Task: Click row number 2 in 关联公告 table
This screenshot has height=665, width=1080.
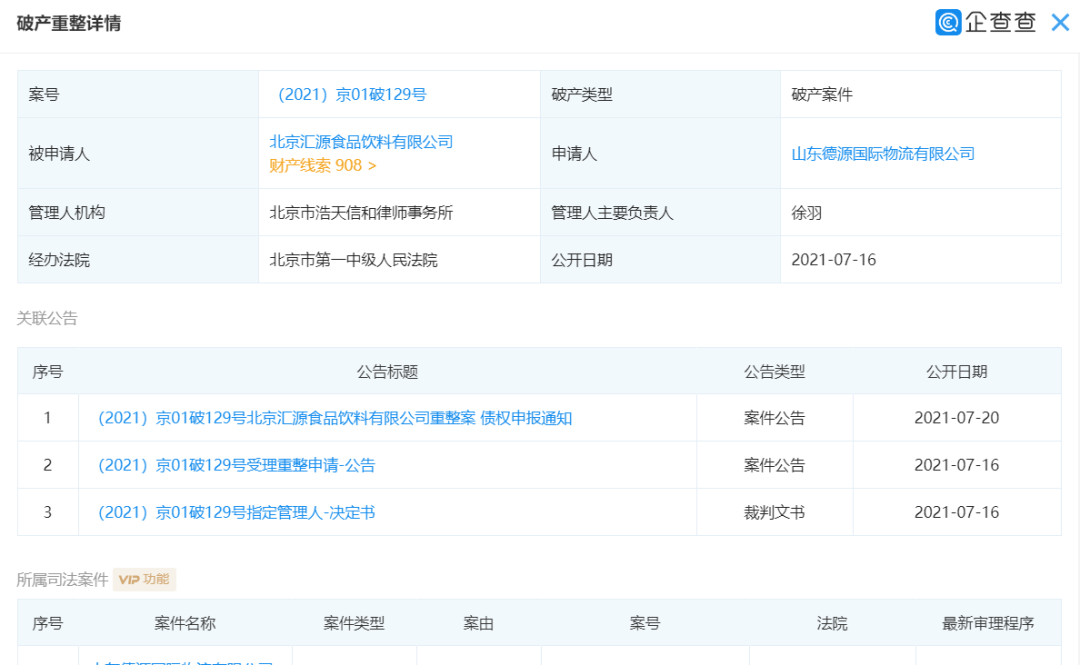Action: pos(48,465)
